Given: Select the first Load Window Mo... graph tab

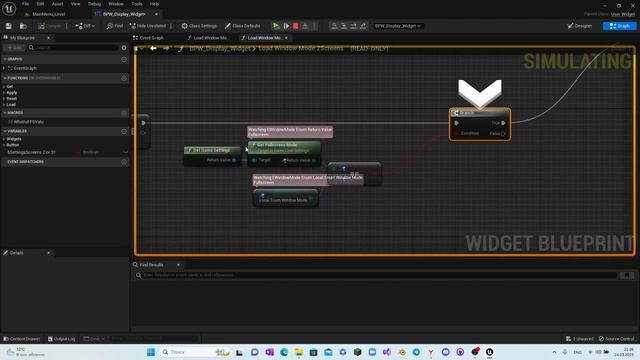Looking at the screenshot, I should point(208,38).
